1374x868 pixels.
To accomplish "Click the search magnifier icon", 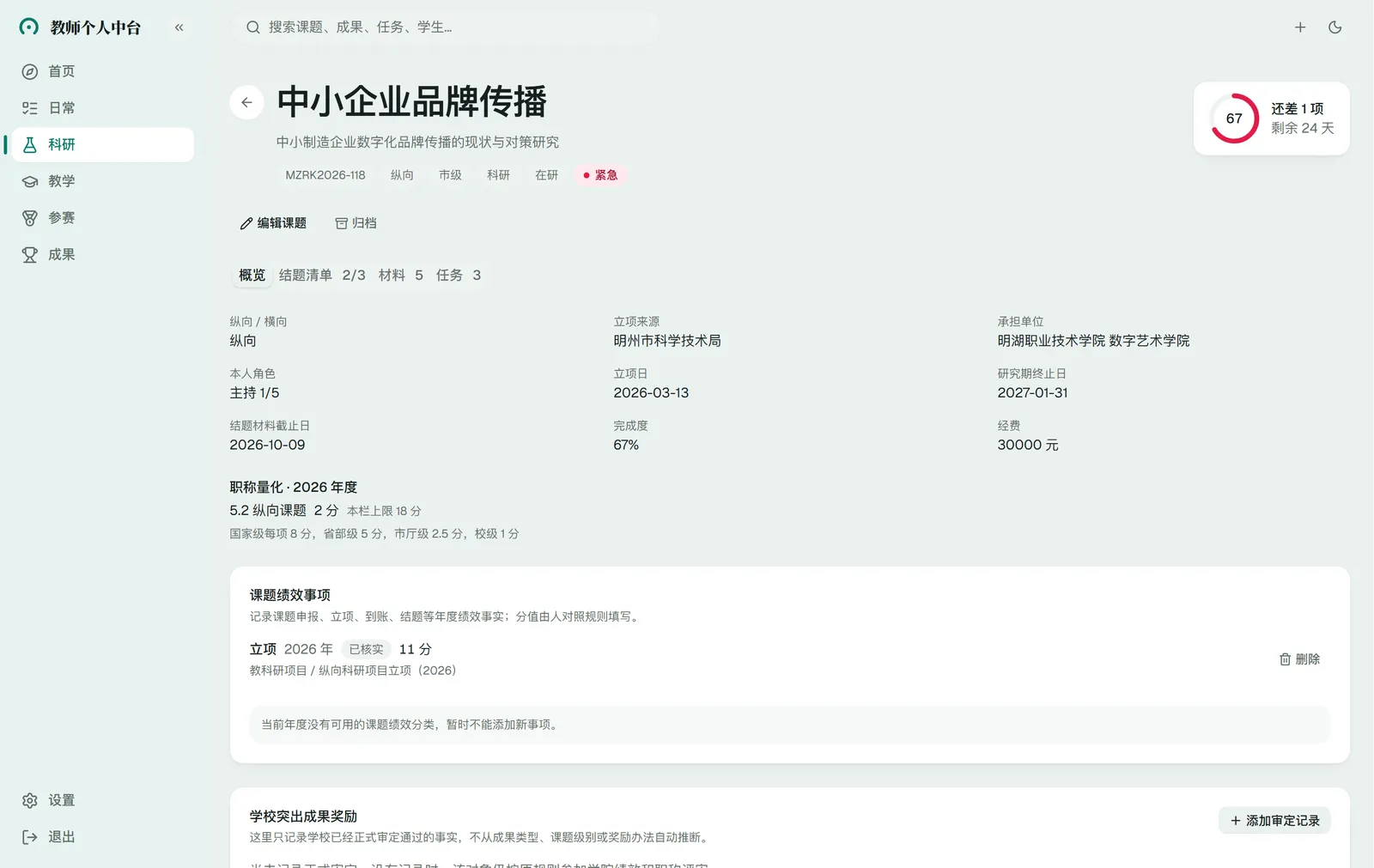I will coord(253,27).
